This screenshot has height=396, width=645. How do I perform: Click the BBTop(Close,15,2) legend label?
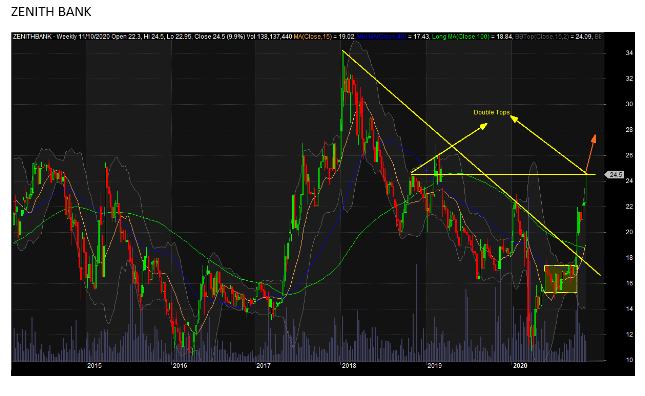(x=542, y=37)
